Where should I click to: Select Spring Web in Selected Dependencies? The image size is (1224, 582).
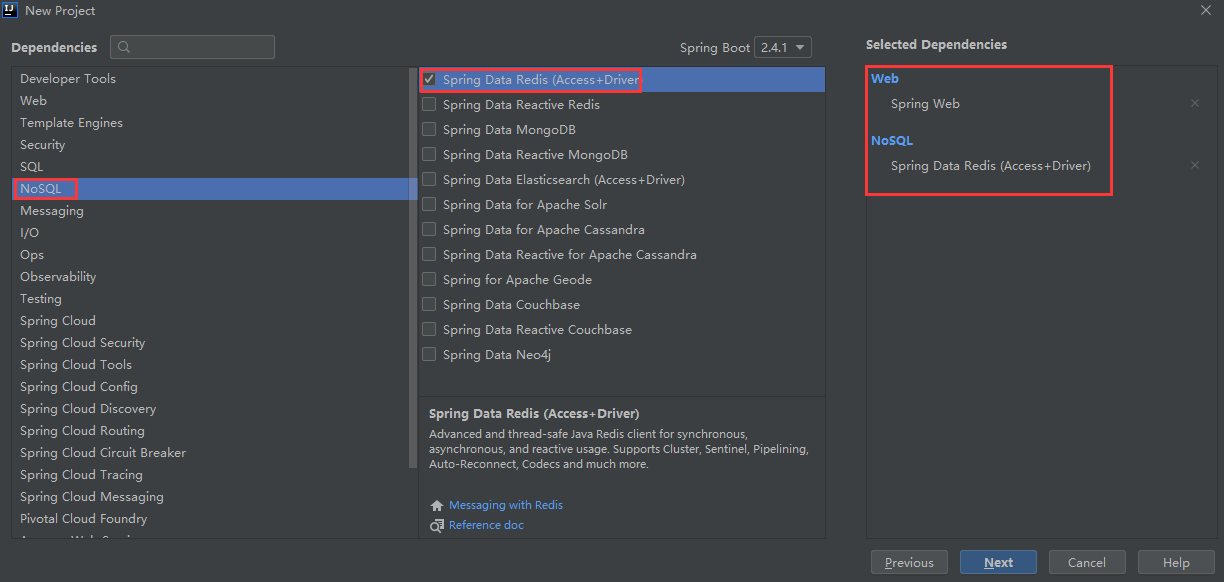click(x=925, y=103)
